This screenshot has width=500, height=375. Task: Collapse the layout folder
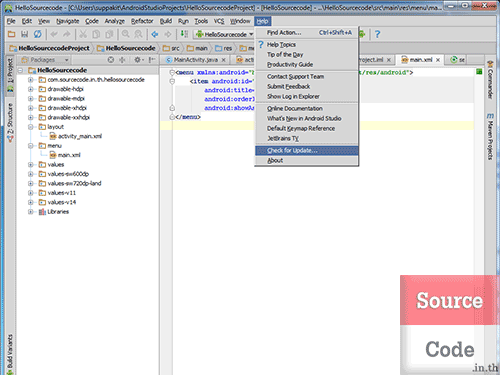31,127
